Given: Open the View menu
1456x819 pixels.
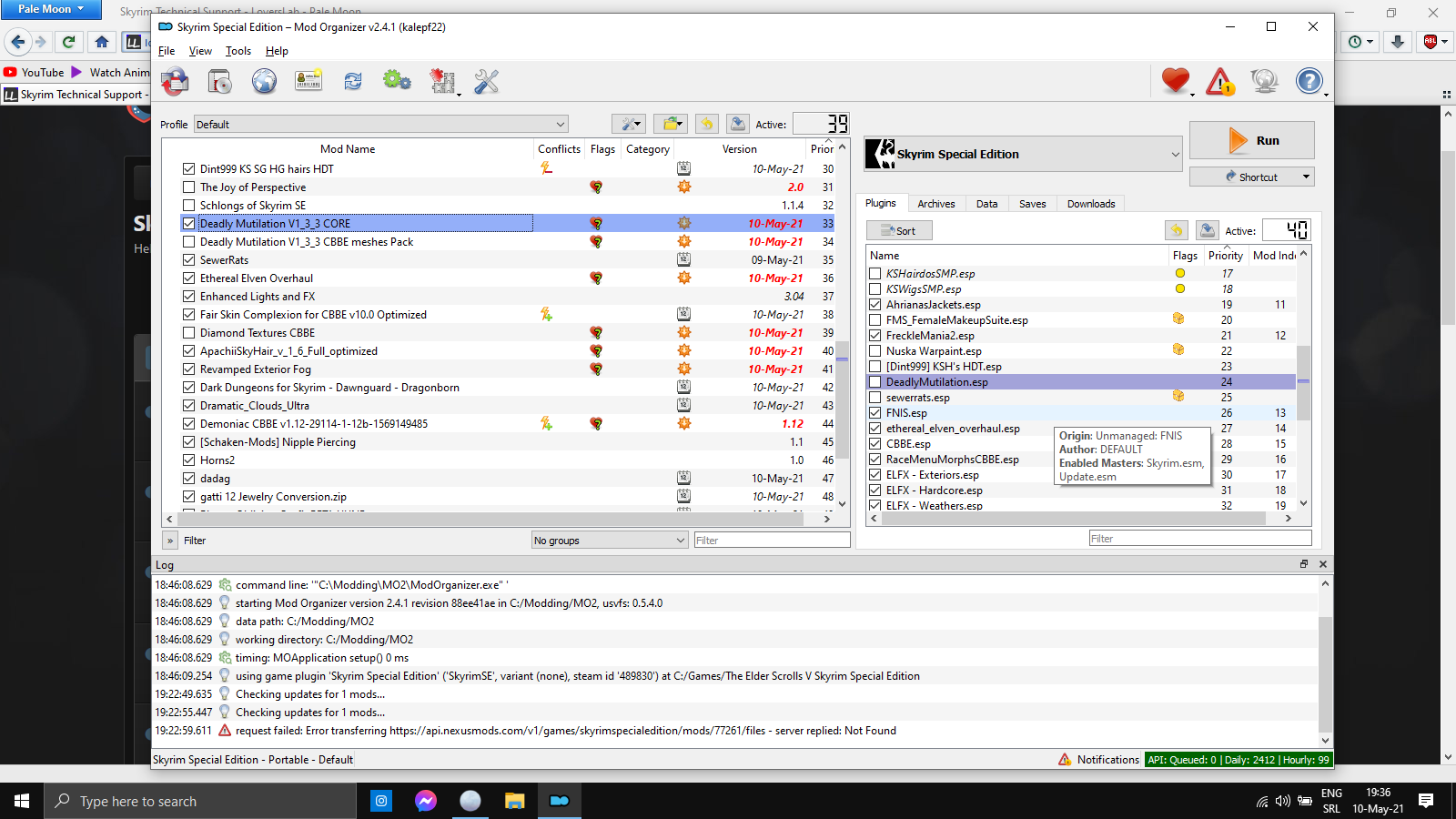Looking at the screenshot, I should tap(200, 51).
